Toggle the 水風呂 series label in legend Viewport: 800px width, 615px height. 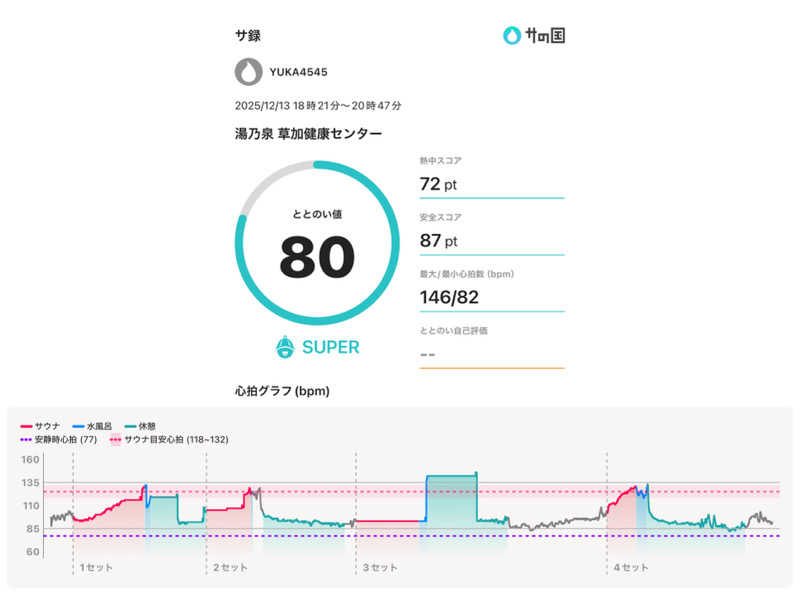click(101, 425)
